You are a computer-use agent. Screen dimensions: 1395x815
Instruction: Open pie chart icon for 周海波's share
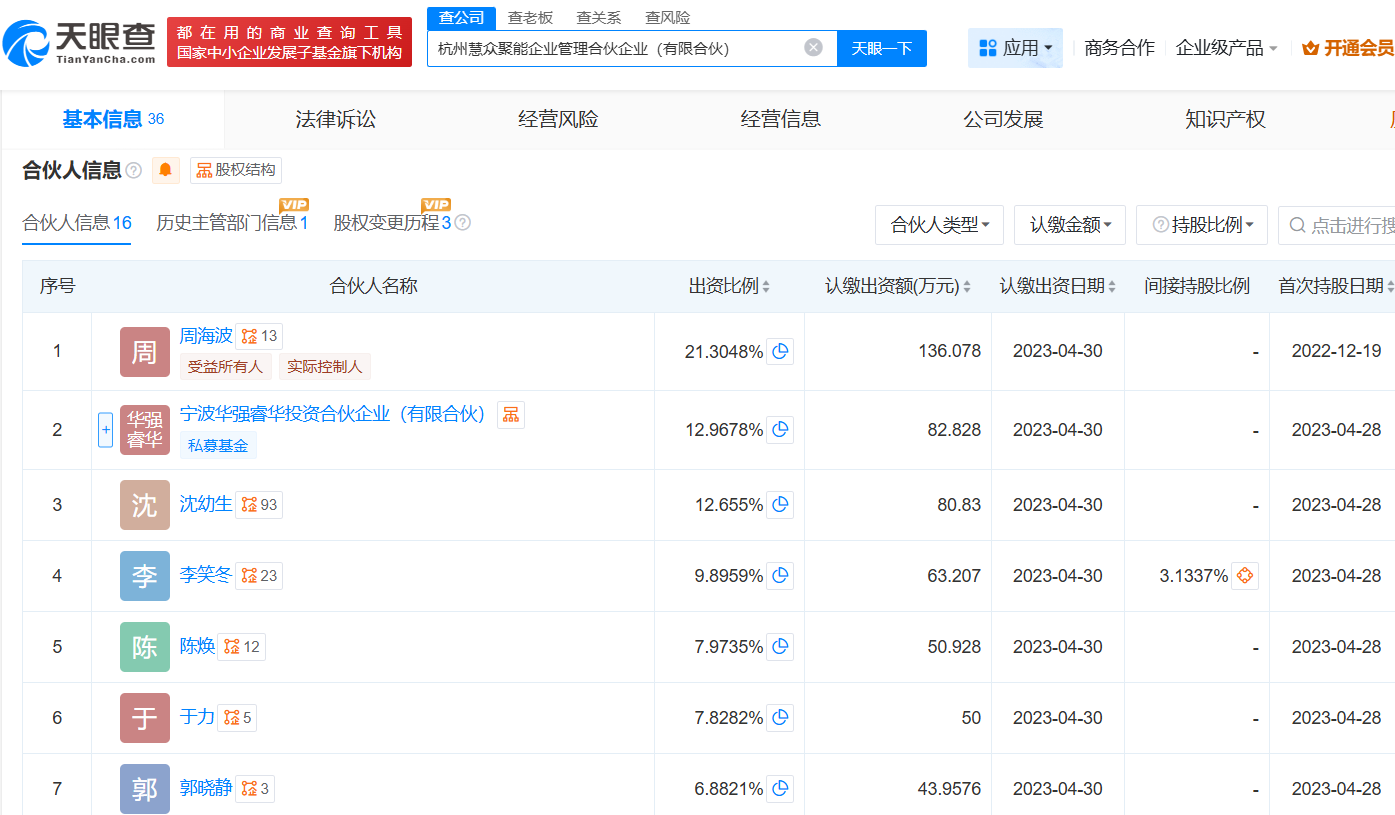[780, 351]
